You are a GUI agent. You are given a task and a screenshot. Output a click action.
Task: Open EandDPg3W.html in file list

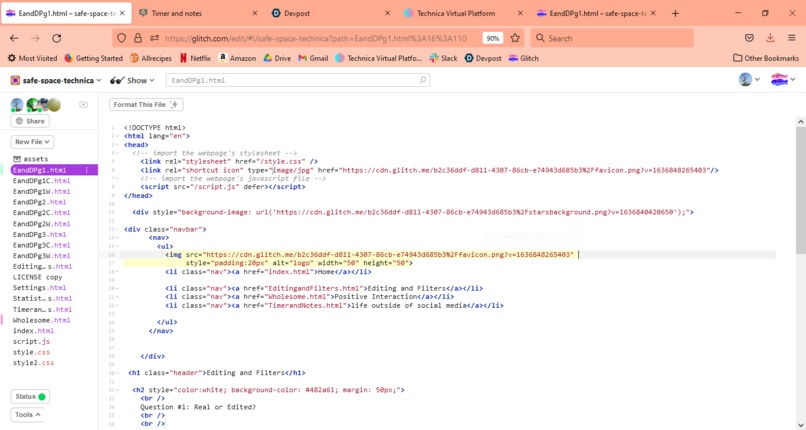tap(42, 256)
